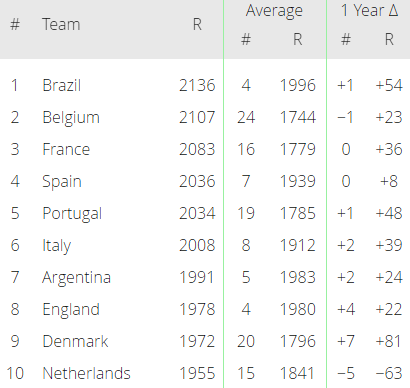Click Netherlands' −63 rating change
The image size is (410, 388).
pos(389,373)
